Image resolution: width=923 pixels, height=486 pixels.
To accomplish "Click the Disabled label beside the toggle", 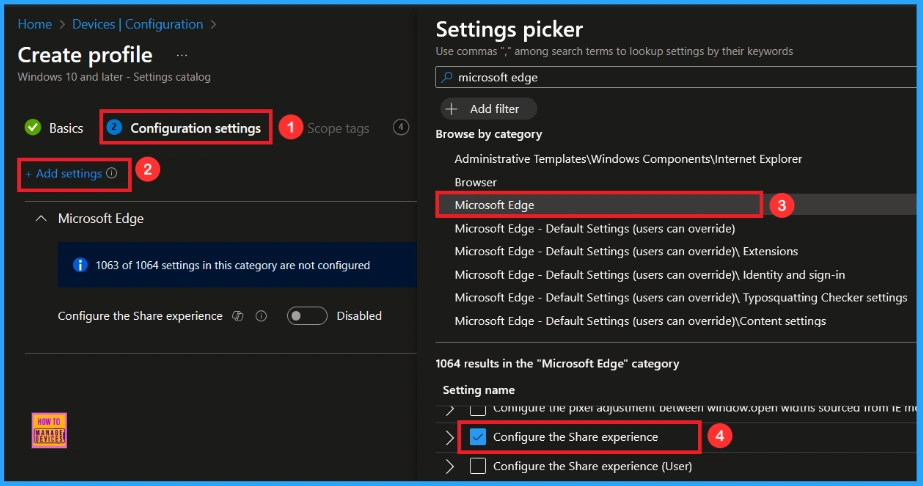I will click(359, 316).
